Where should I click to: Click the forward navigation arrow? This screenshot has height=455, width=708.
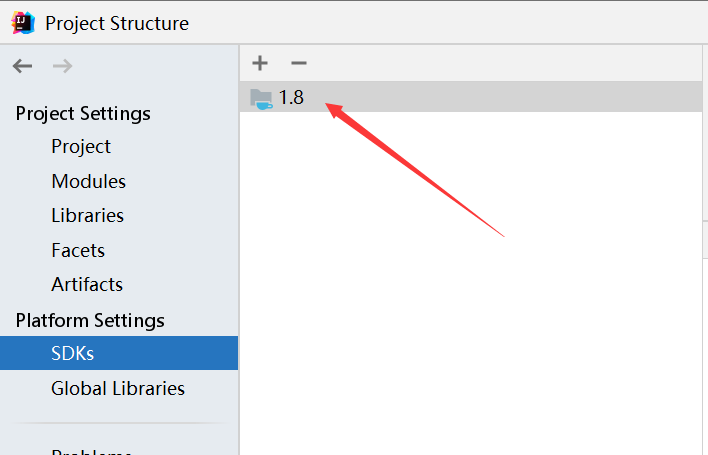coord(62,66)
